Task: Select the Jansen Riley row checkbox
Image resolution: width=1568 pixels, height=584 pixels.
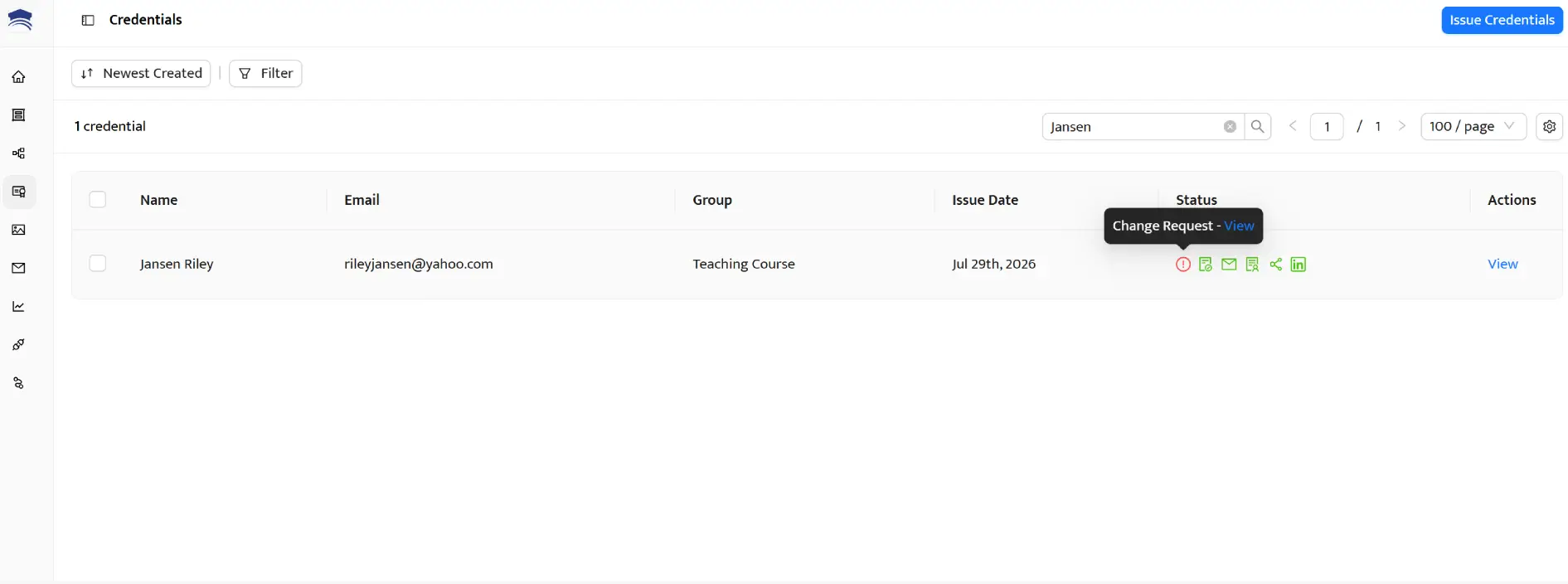Action: point(98,264)
